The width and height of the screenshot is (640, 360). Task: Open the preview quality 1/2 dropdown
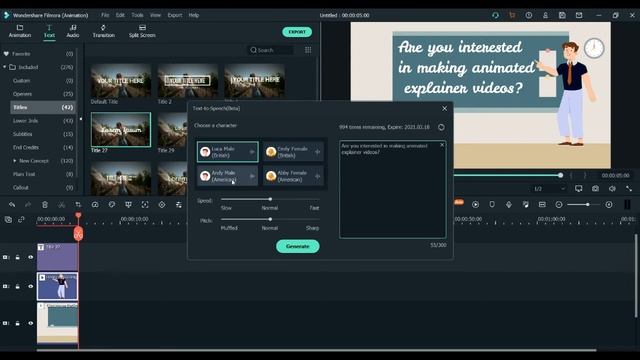[x=549, y=189]
